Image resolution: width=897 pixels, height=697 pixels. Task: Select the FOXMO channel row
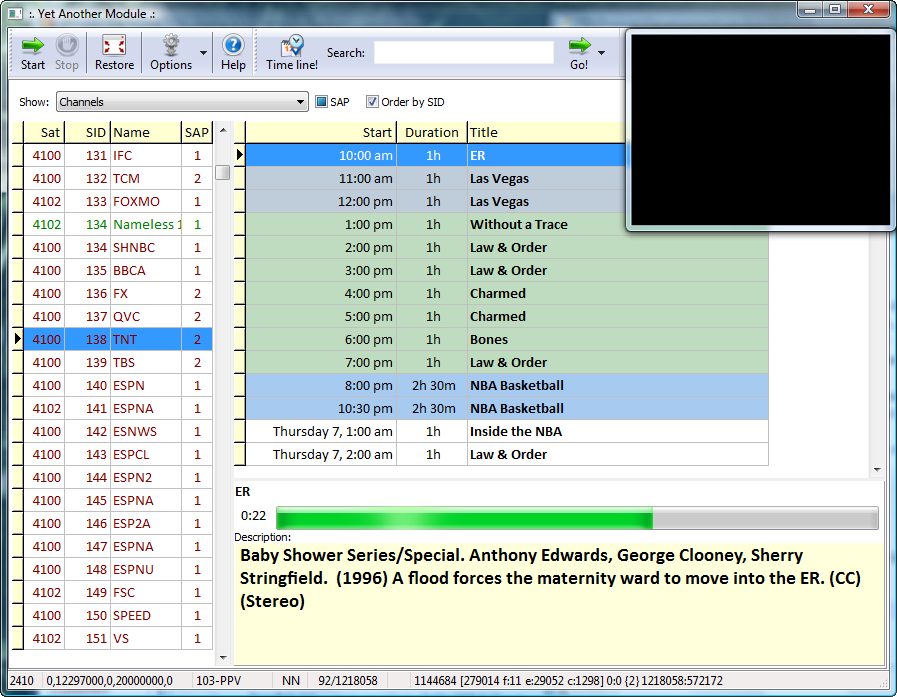pos(118,201)
